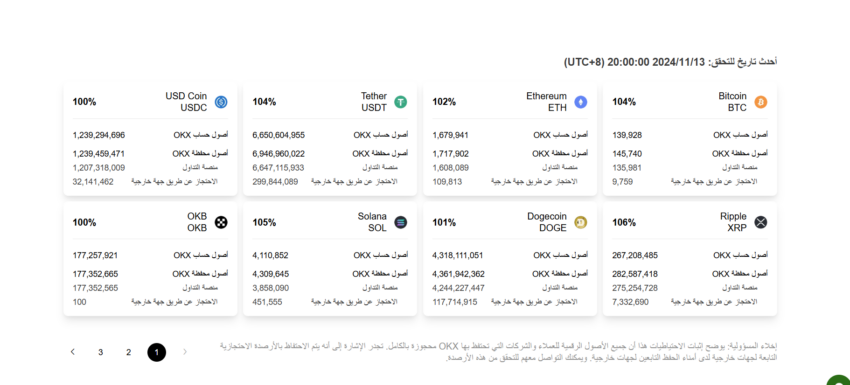Go to page 2 of reserves

[x=128, y=352]
